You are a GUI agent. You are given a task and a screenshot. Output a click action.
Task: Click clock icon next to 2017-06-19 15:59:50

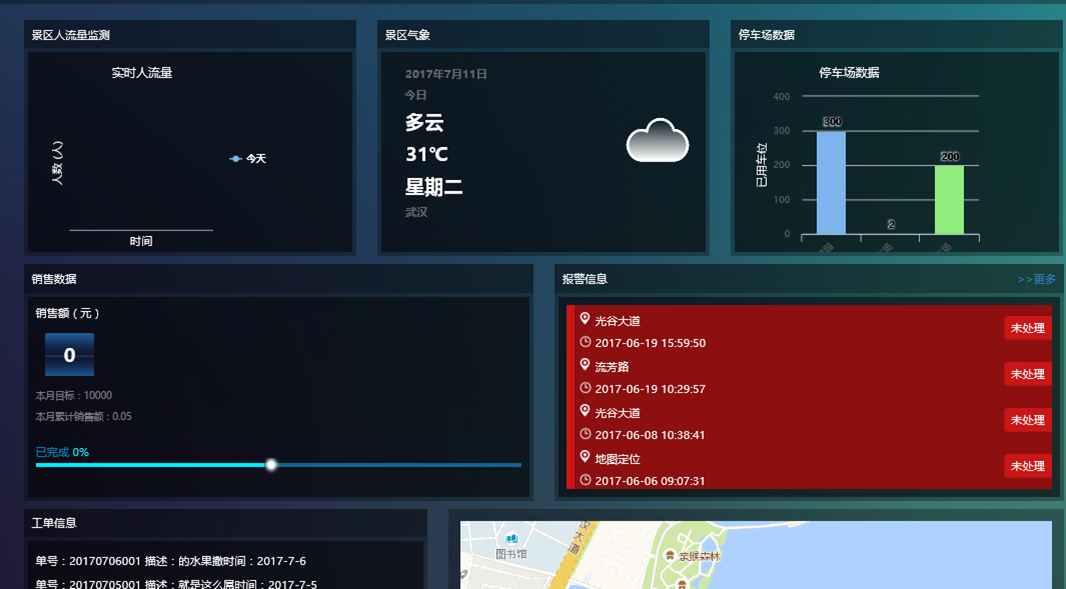[x=585, y=342]
